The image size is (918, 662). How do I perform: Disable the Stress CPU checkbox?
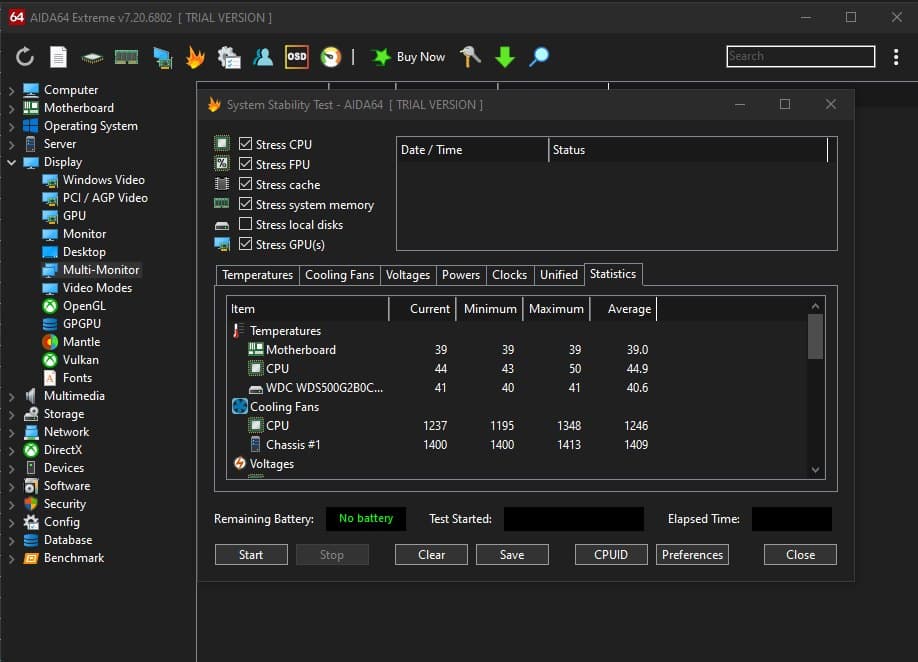(245, 144)
